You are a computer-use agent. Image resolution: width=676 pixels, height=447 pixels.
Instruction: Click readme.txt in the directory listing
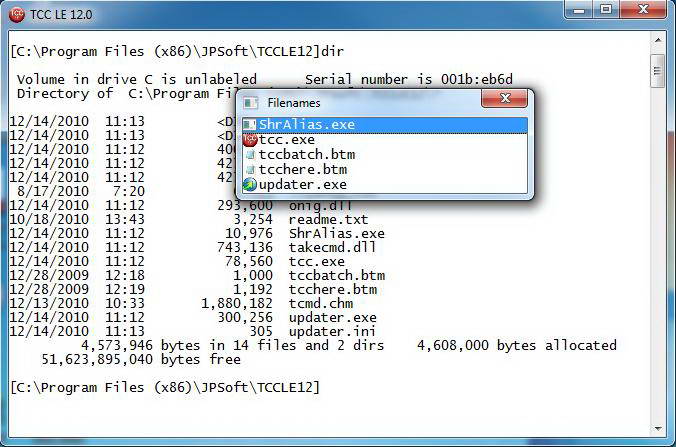pyautogui.click(x=328, y=219)
